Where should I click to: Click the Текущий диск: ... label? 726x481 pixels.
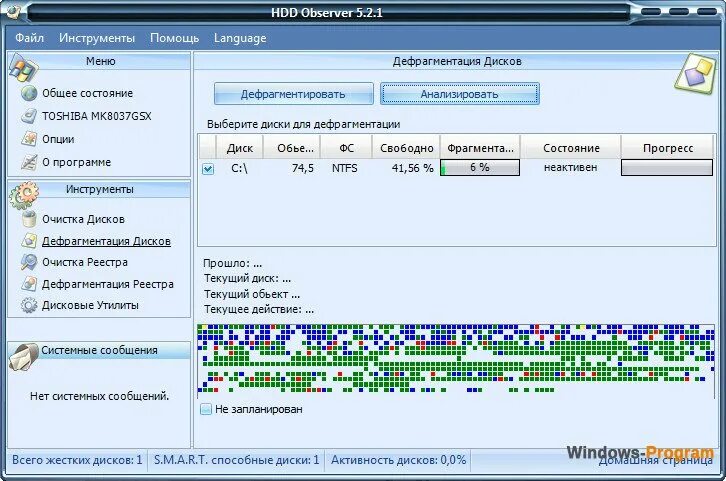(247, 279)
